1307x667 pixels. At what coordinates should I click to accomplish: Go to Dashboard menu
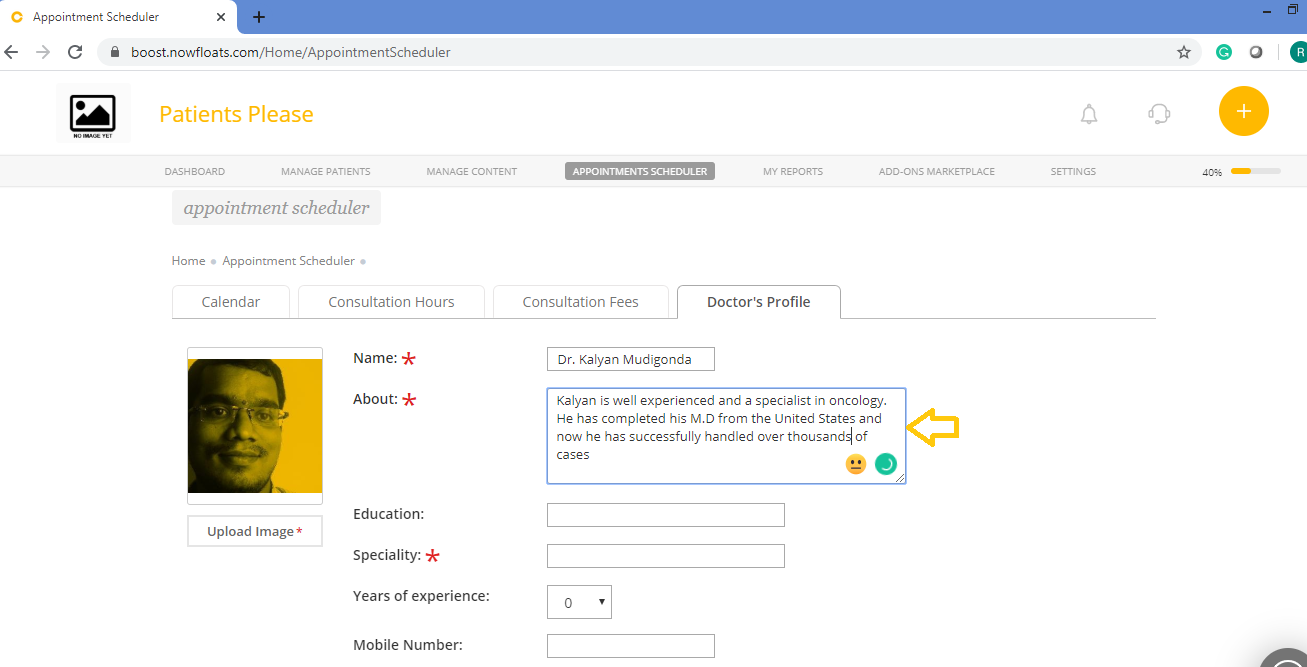pos(195,172)
